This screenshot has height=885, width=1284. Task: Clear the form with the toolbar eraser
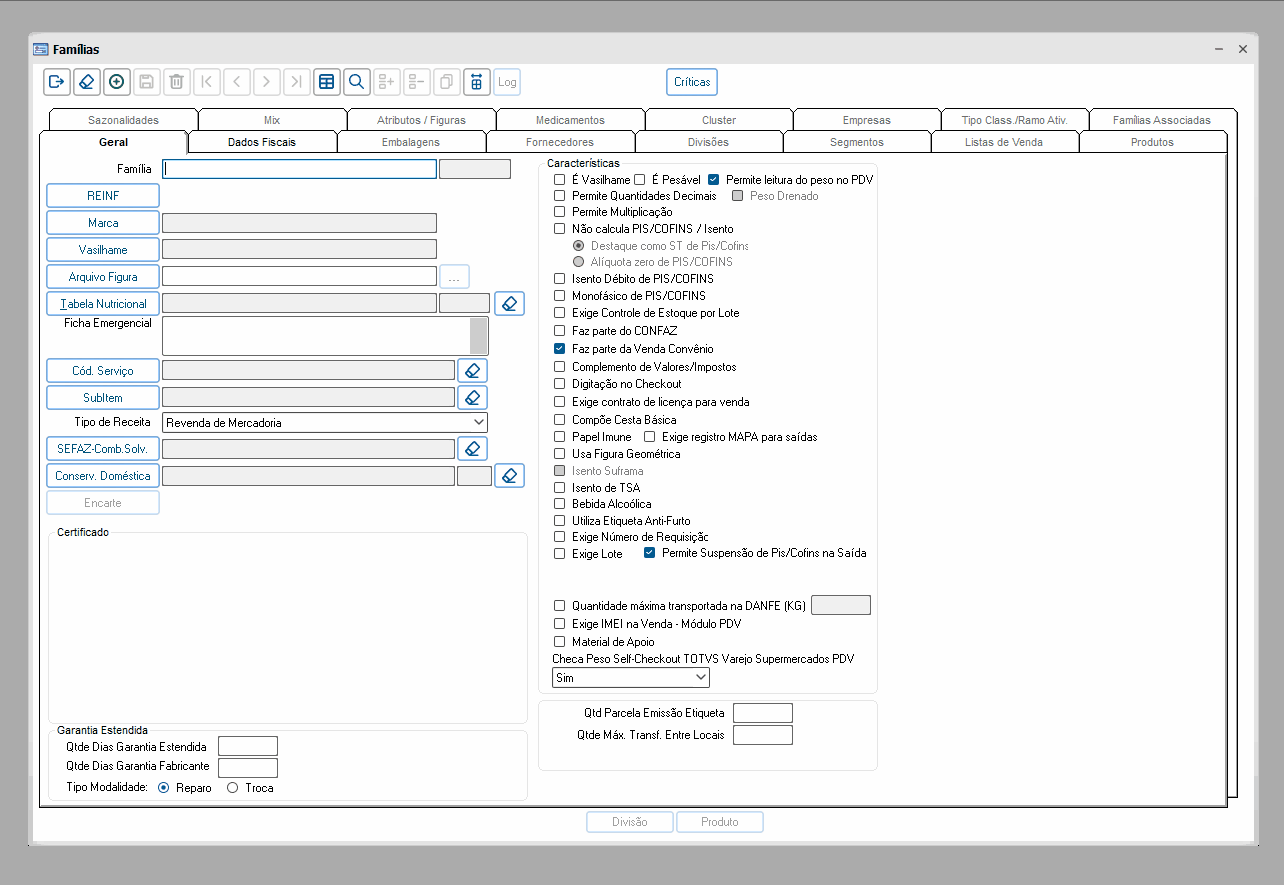click(87, 82)
